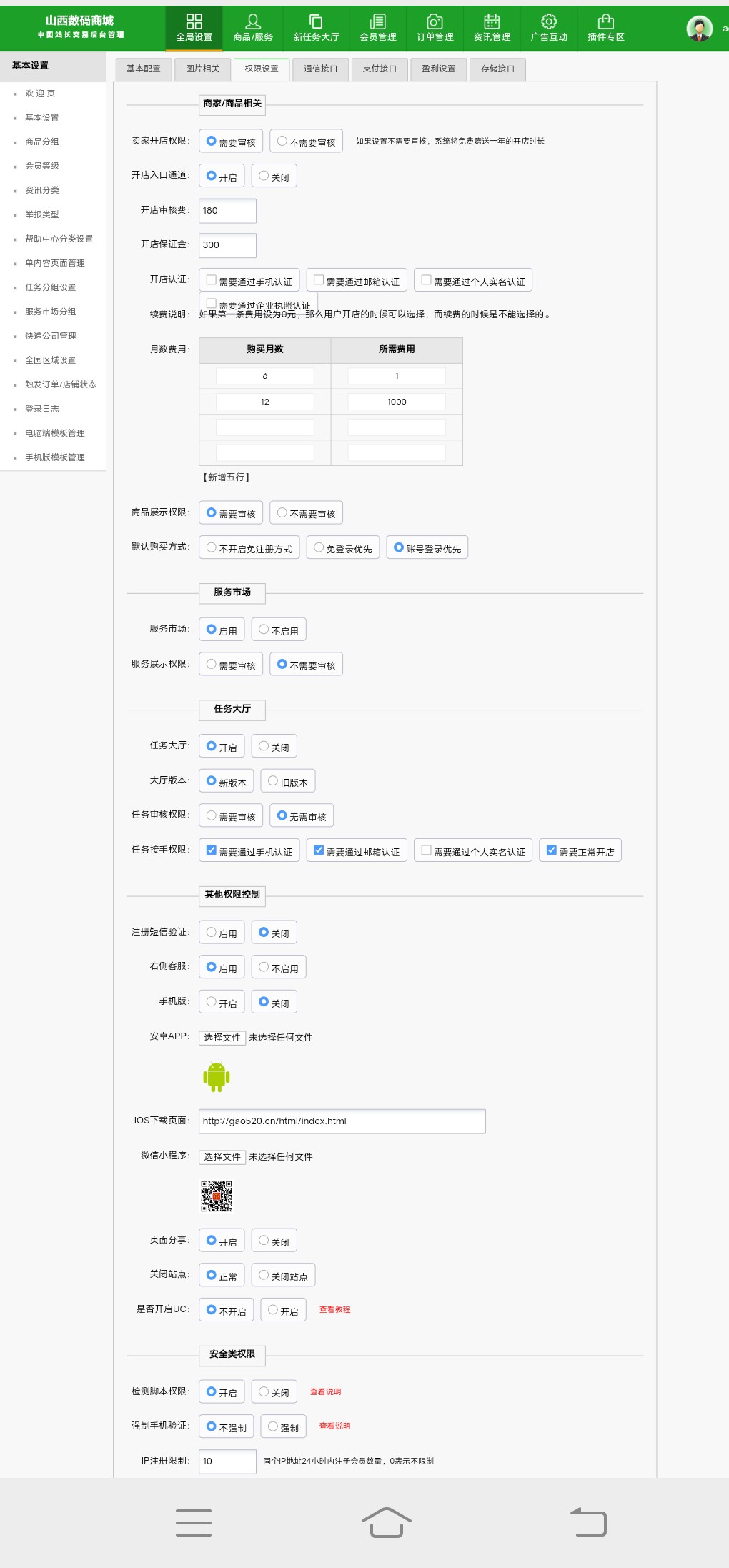Image resolution: width=729 pixels, height=1568 pixels.
Task: Open 插件专区 plugin zone icon
Action: tap(606, 21)
